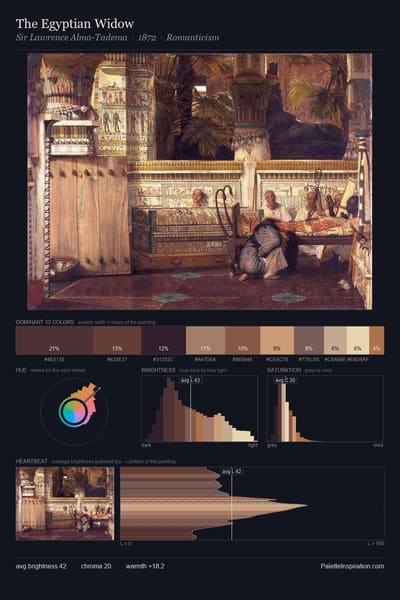Click the heartbeat chart avg 42 label
Viewport: 400px width, 600px height.
[232, 471]
